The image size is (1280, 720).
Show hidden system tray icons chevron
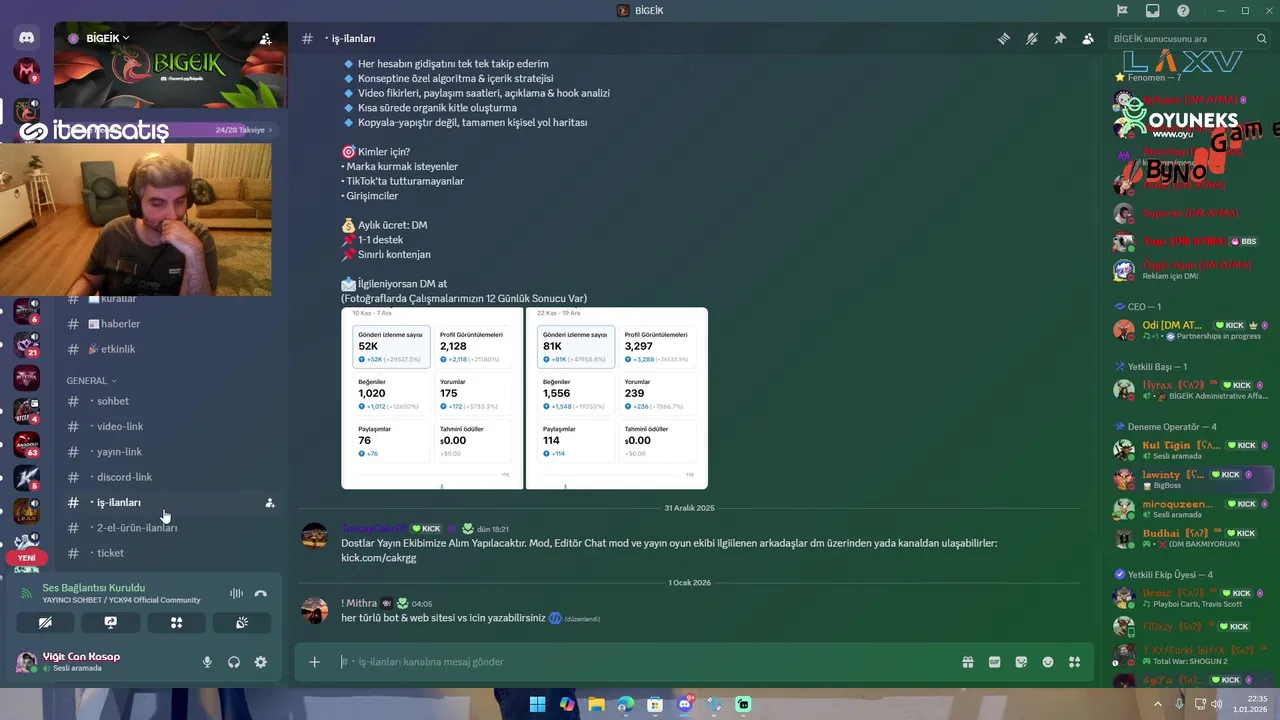[1158, 704]
